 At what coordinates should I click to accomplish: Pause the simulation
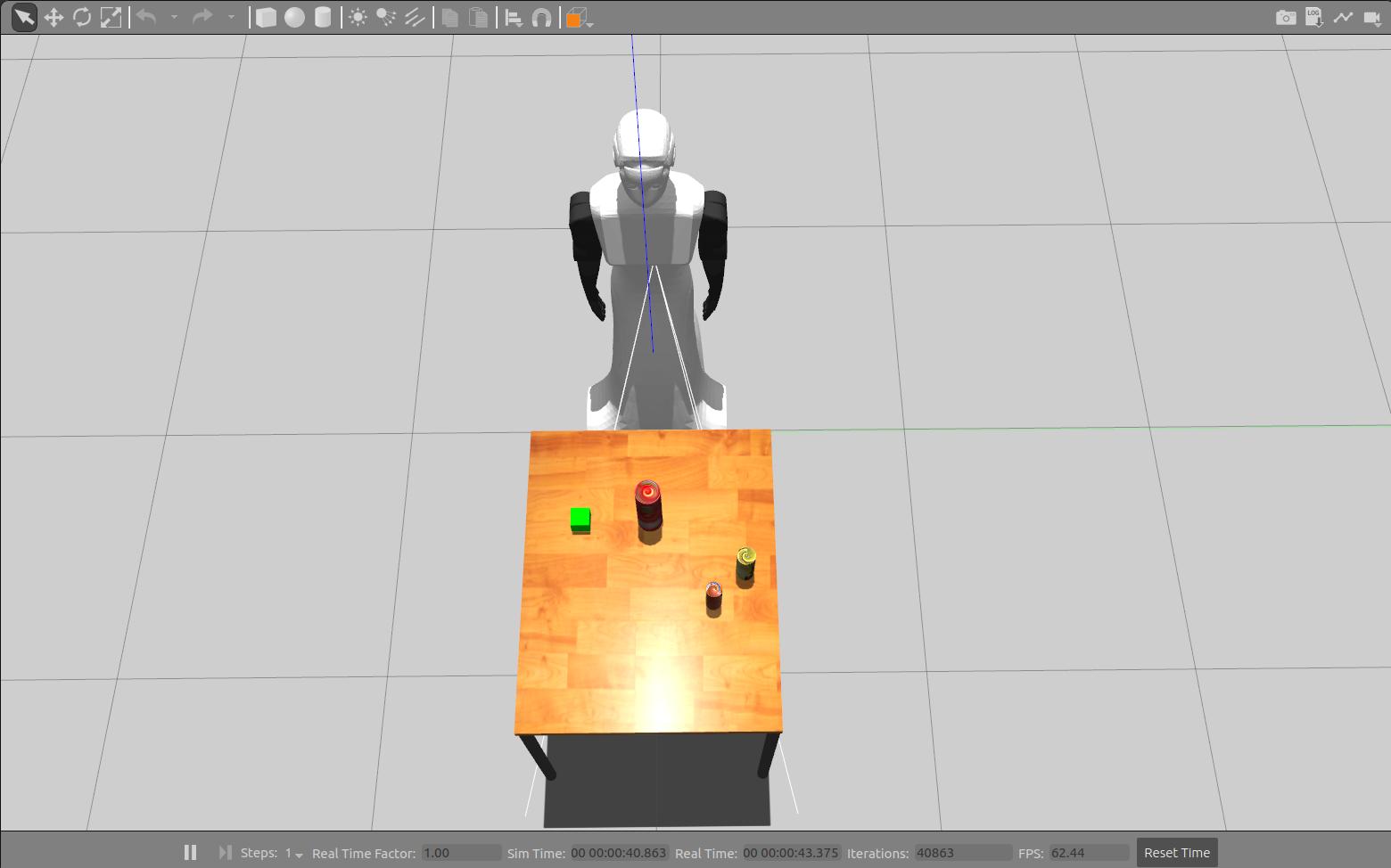pos(190,852)
